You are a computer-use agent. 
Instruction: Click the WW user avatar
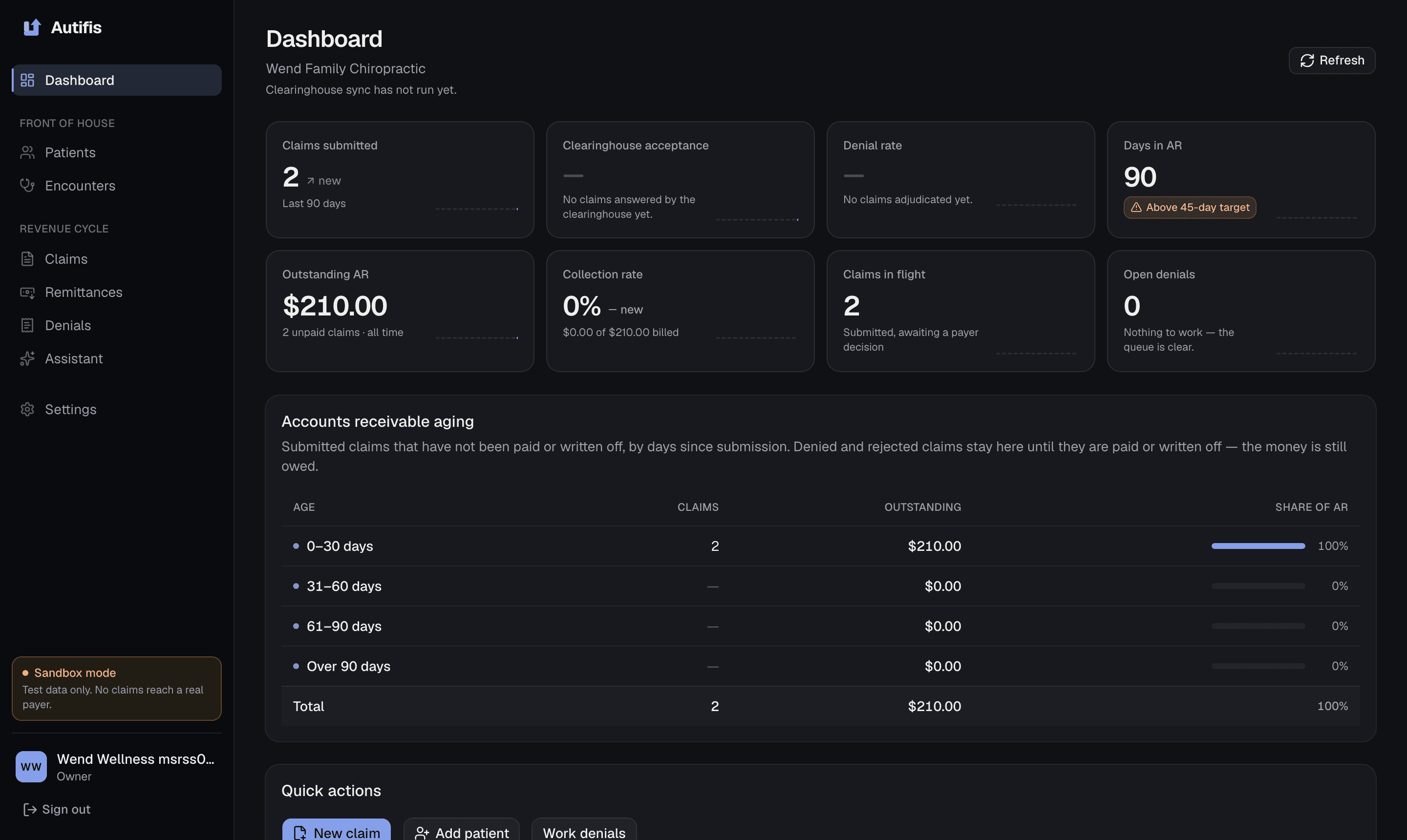tap(31, 766)
